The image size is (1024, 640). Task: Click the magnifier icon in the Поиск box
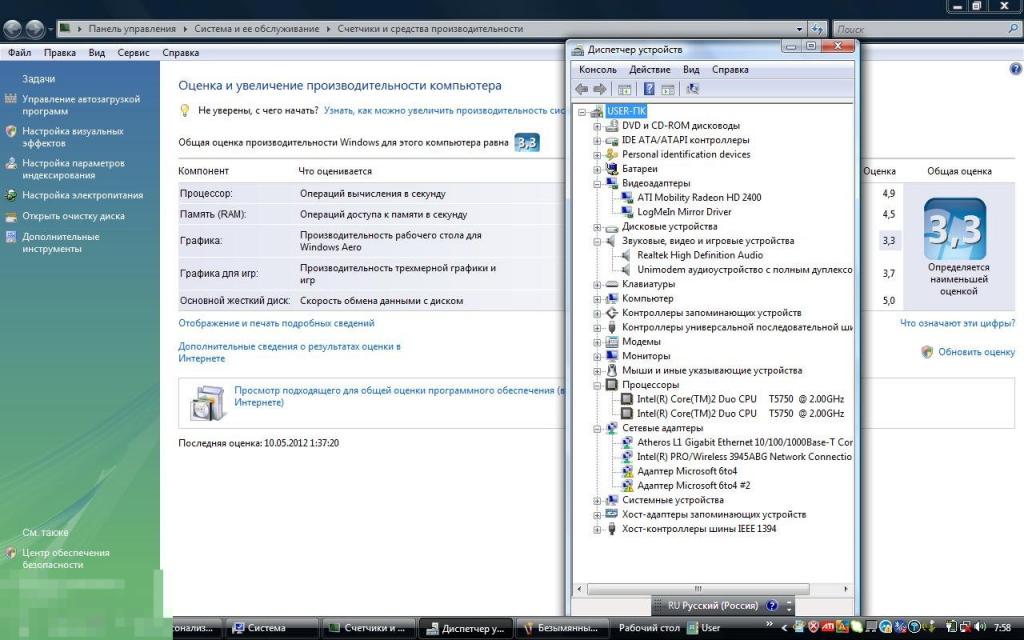click(x=1014, y=29)
